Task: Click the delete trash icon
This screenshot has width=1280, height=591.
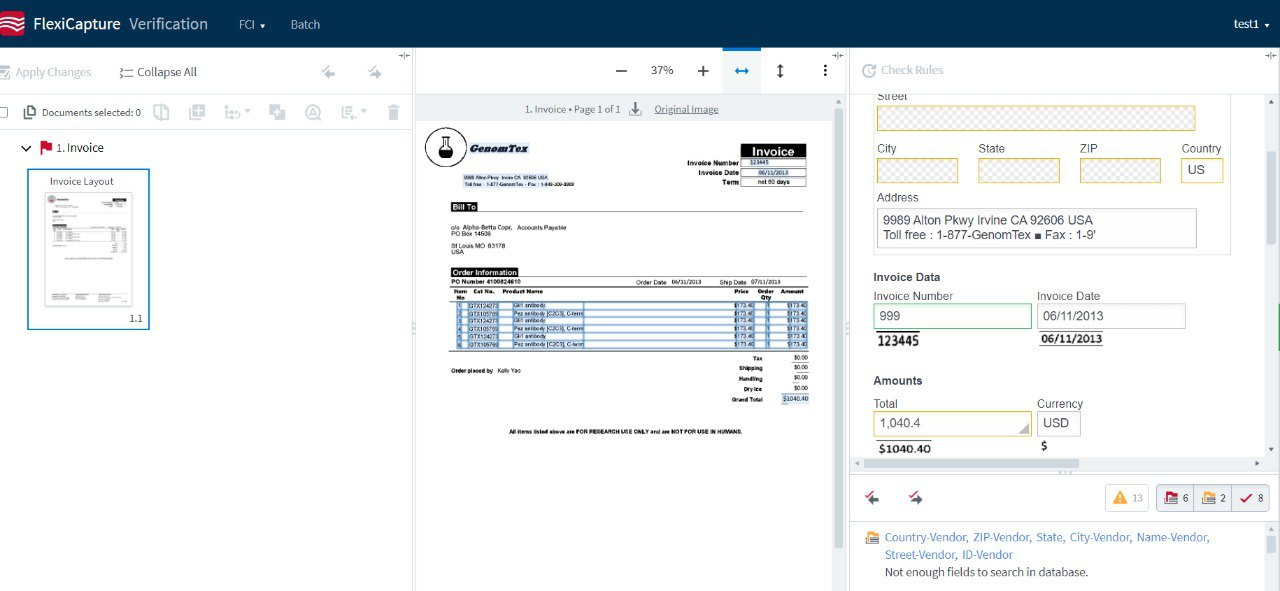Action: point(393,112)
